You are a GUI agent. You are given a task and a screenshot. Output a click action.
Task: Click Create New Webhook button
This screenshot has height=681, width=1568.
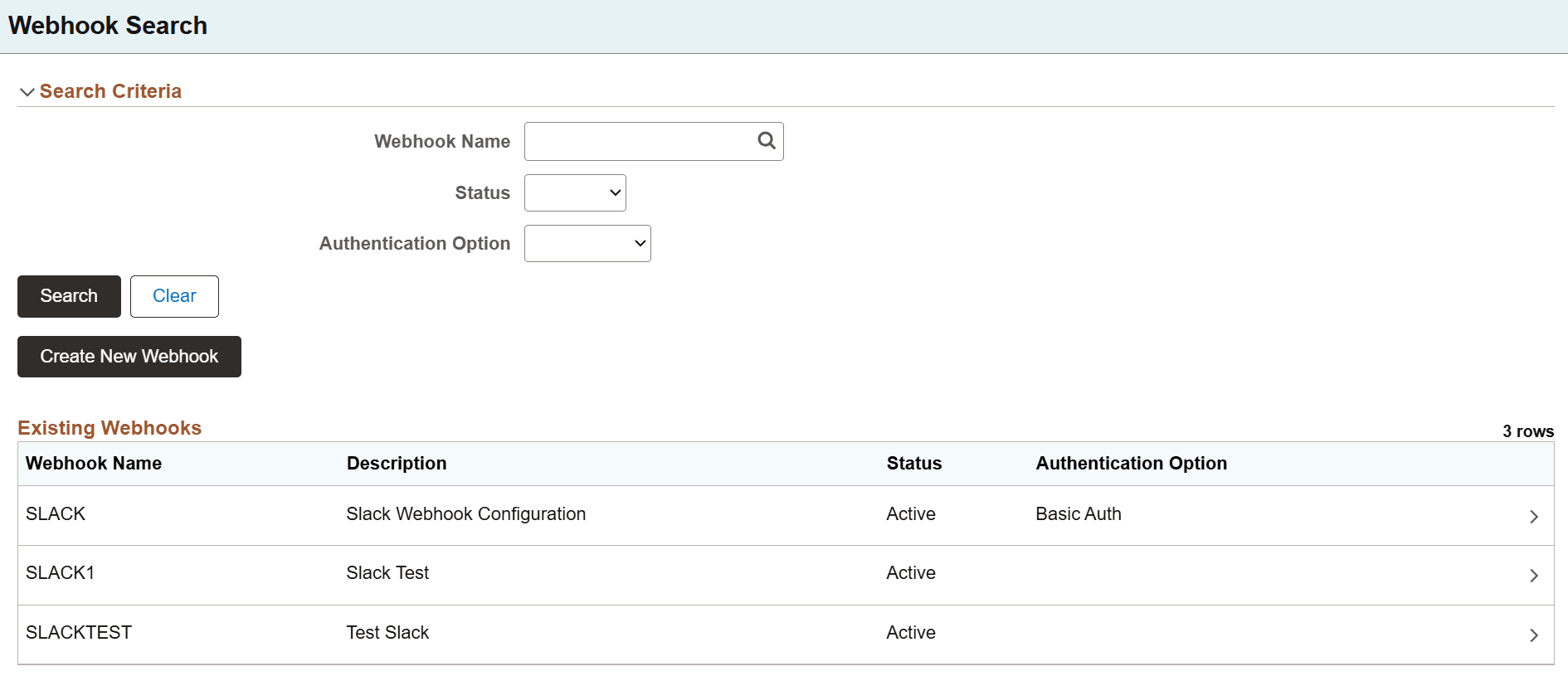click(x=129, y=357)
